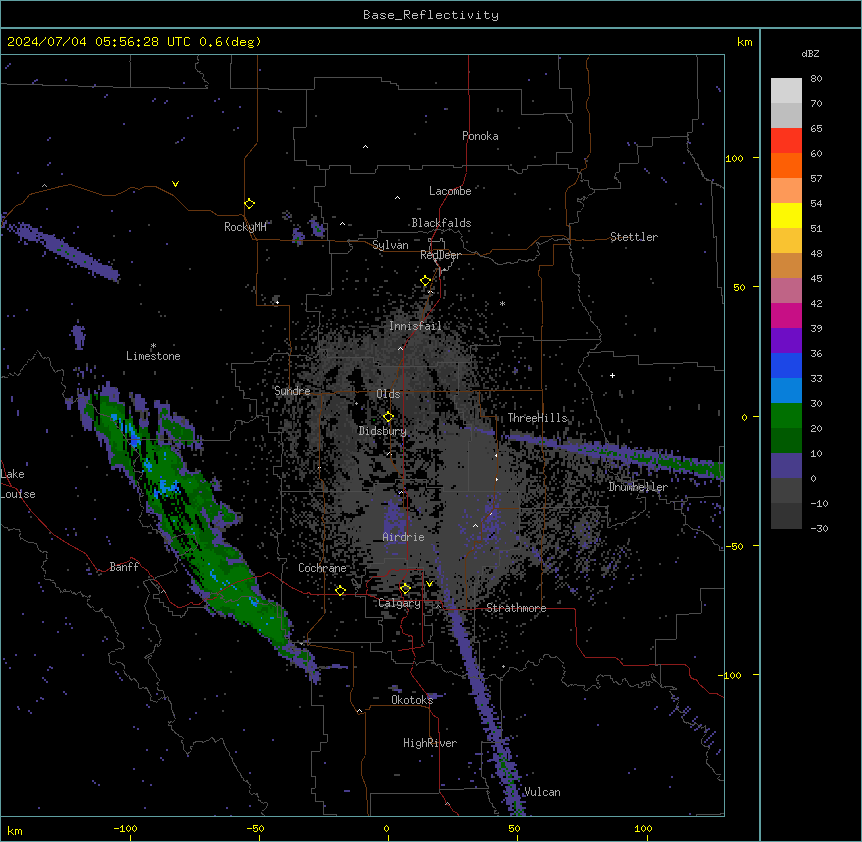Click the white plus marker east of ThreeHills
Image resolution: width=862 pixels, height=842 pixels.
coord(612,375)
